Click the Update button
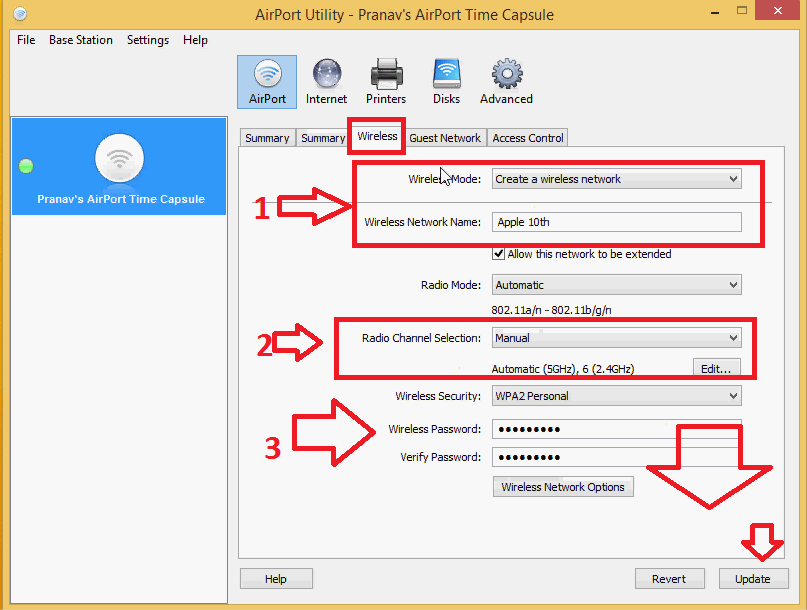807x610 pixels. pyautogui.click(x=753, y=579)
